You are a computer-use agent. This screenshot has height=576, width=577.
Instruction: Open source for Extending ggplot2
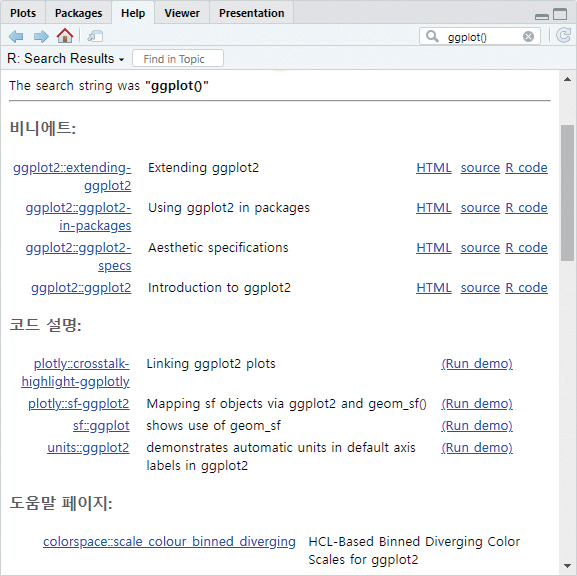[x=480, y=168]
